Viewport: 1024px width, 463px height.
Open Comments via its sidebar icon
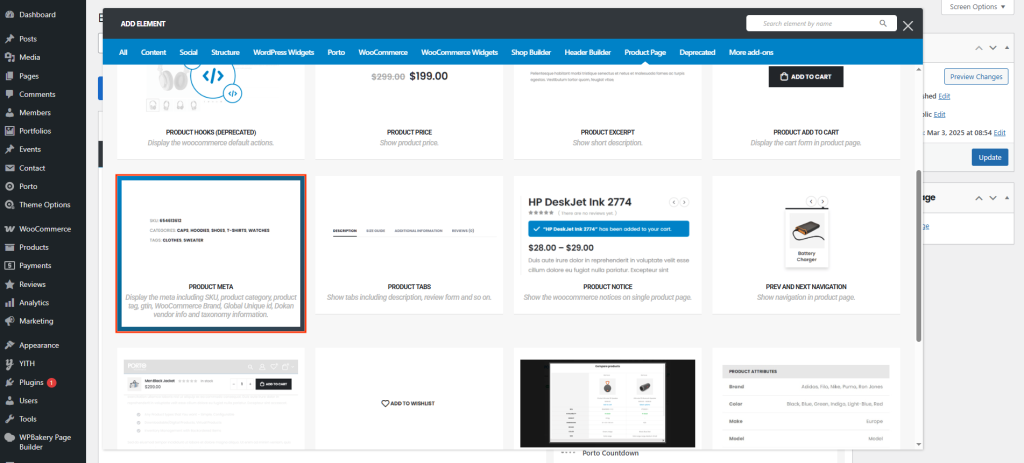[9, 94]
